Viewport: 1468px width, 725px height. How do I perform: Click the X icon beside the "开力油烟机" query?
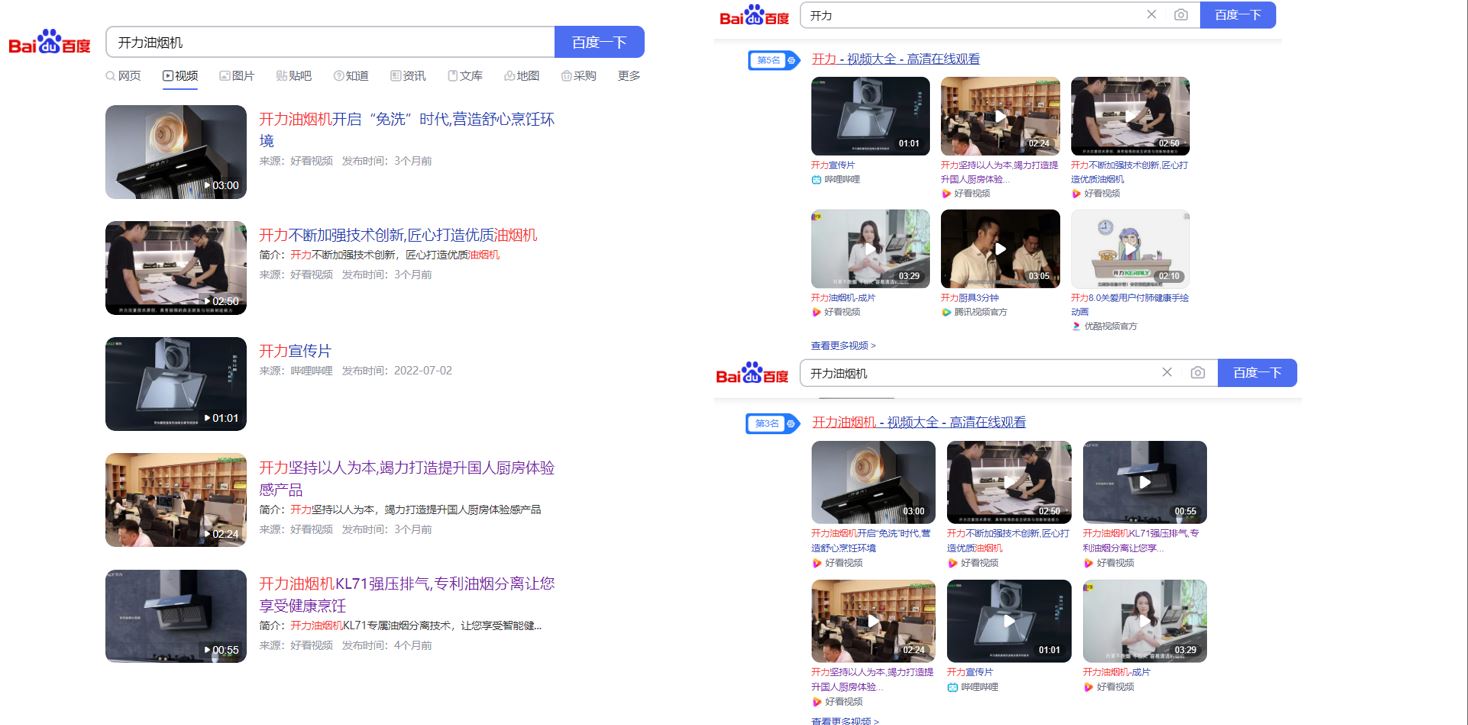coord(1167,373)
